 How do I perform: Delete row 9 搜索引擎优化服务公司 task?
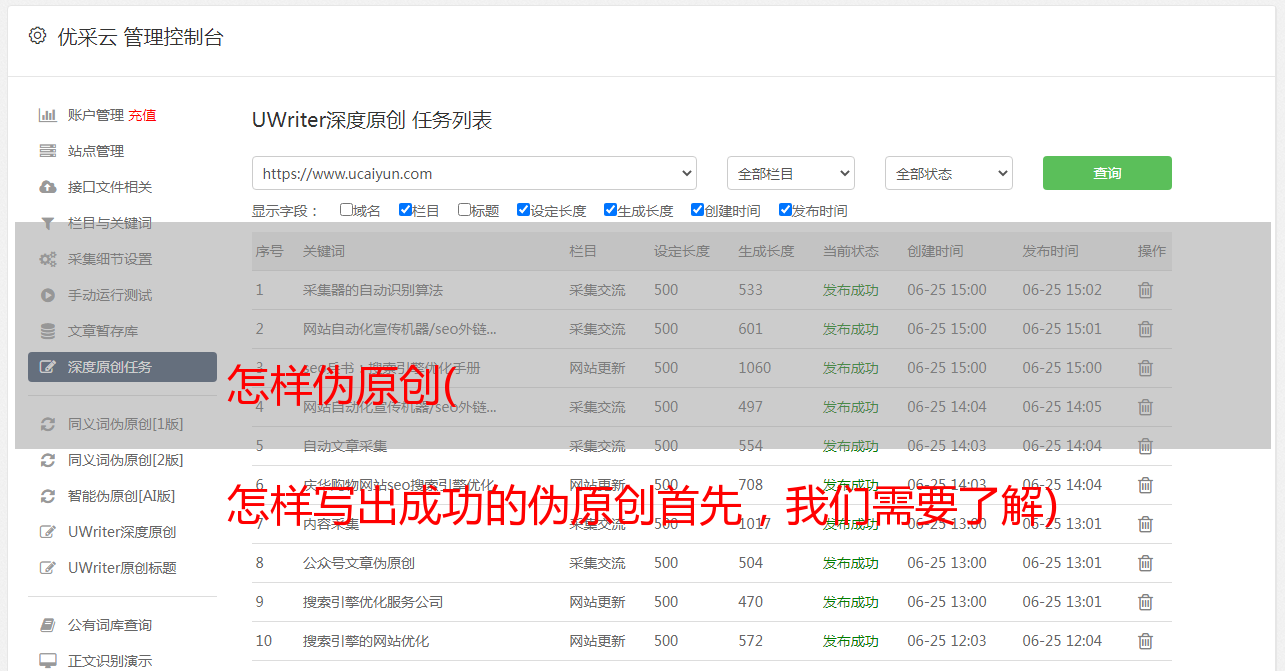(1146, 602)
